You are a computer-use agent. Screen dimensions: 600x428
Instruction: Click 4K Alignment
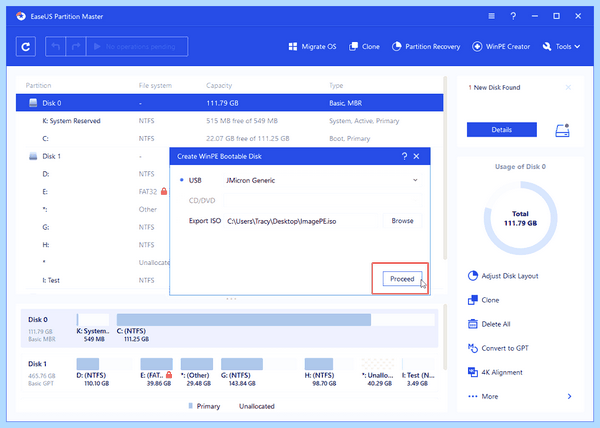click(495, 372)
